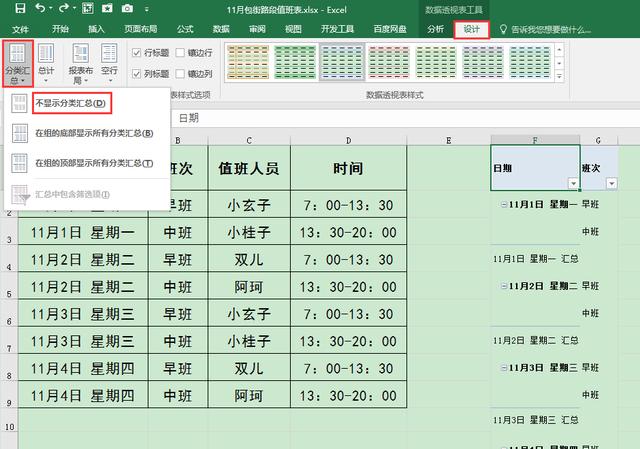Click the formula bar showing 日期
640x449 pixels.
point(404,118)
